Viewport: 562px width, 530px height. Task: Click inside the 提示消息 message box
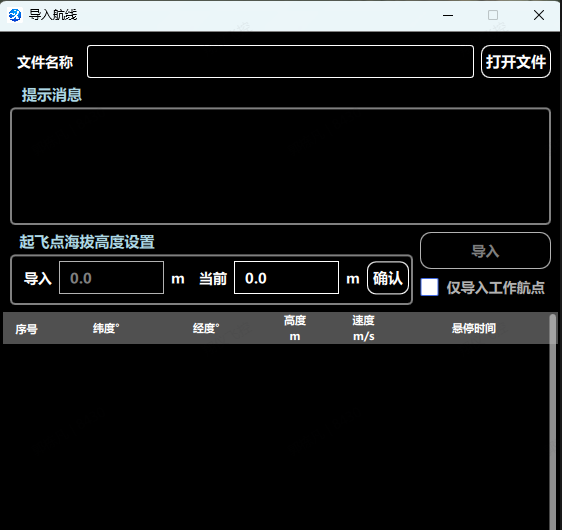pos(280,166)
